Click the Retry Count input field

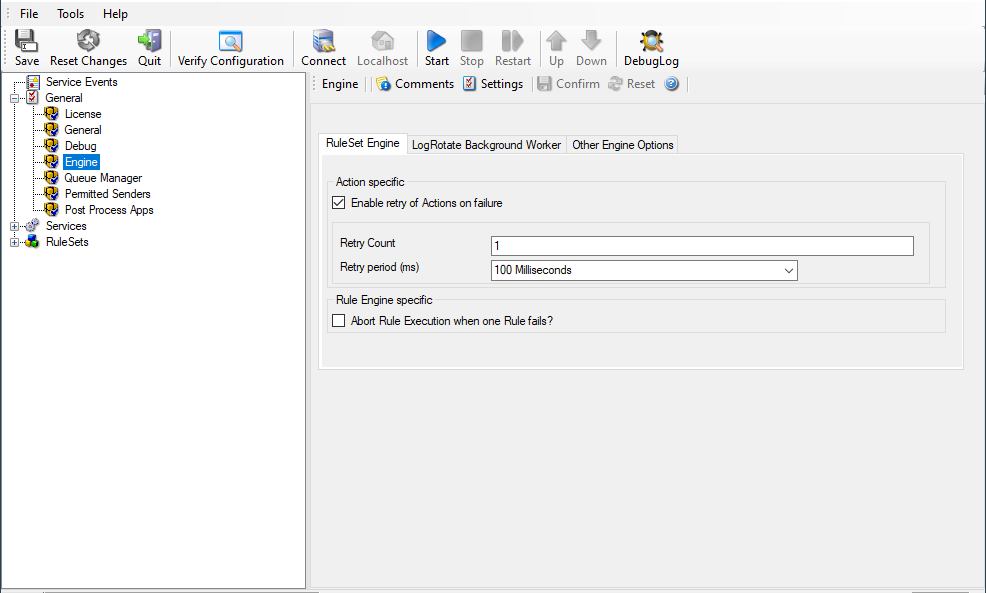coord(701,246)
